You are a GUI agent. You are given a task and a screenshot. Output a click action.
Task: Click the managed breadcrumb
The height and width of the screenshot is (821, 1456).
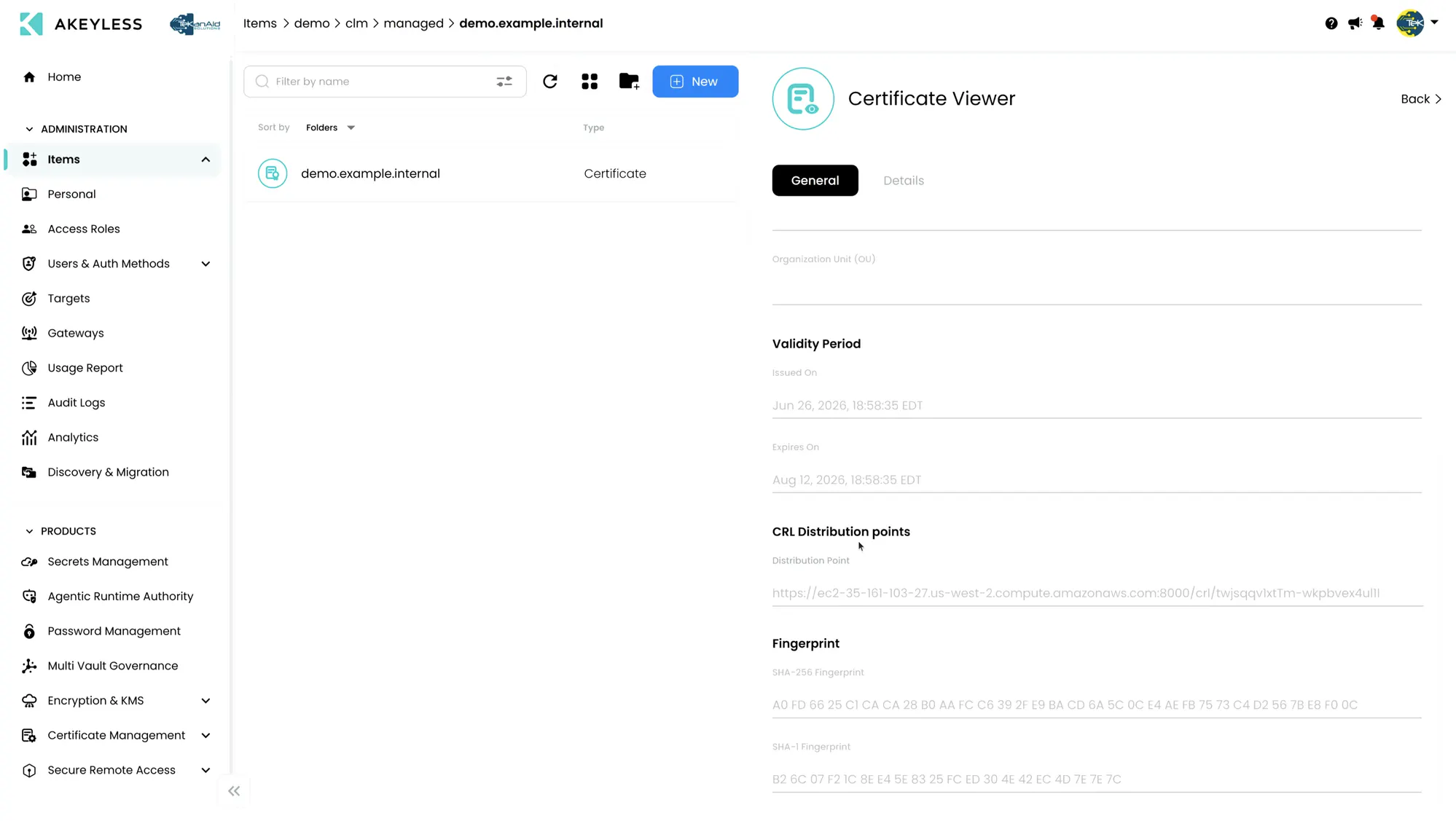pyautogui.click(x=413, y=23)
